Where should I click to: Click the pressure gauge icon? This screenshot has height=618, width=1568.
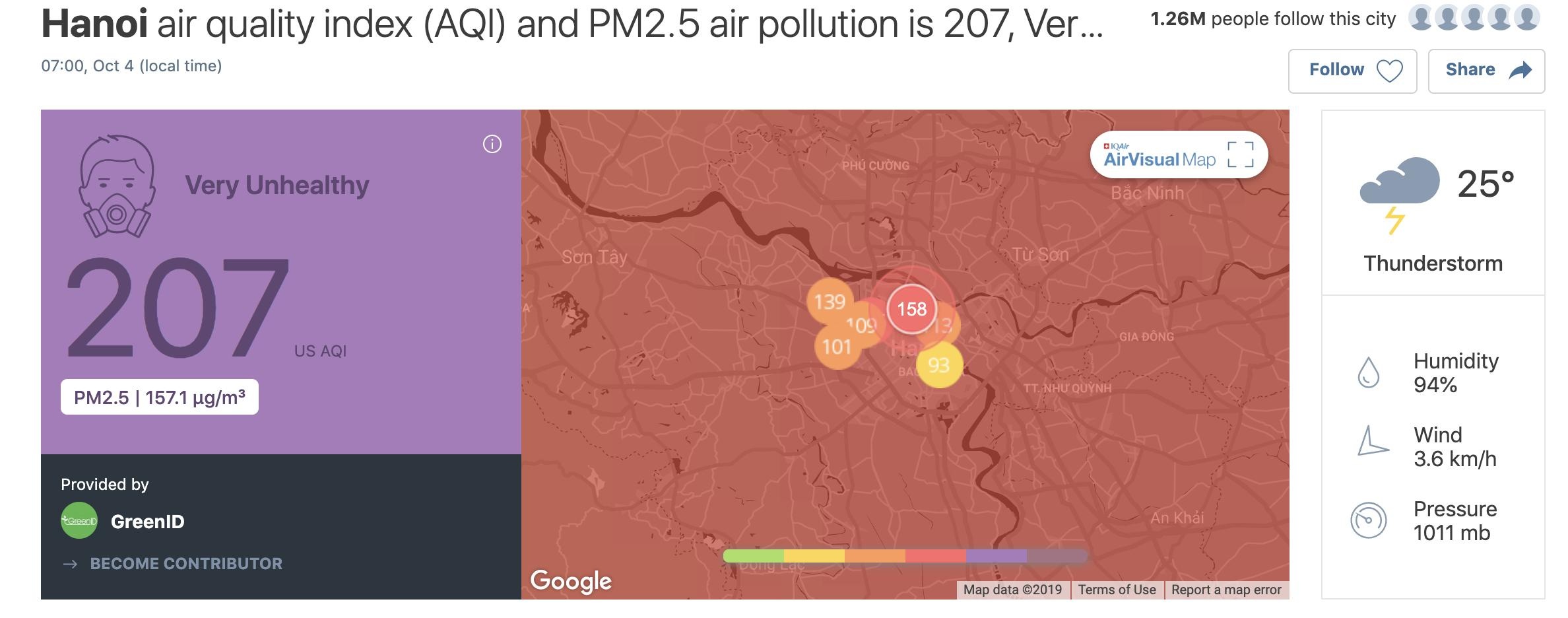tap(1368, 520)
